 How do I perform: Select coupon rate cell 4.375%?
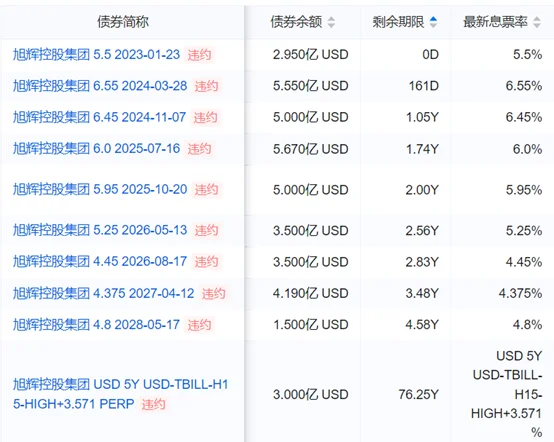pos(520,293)
